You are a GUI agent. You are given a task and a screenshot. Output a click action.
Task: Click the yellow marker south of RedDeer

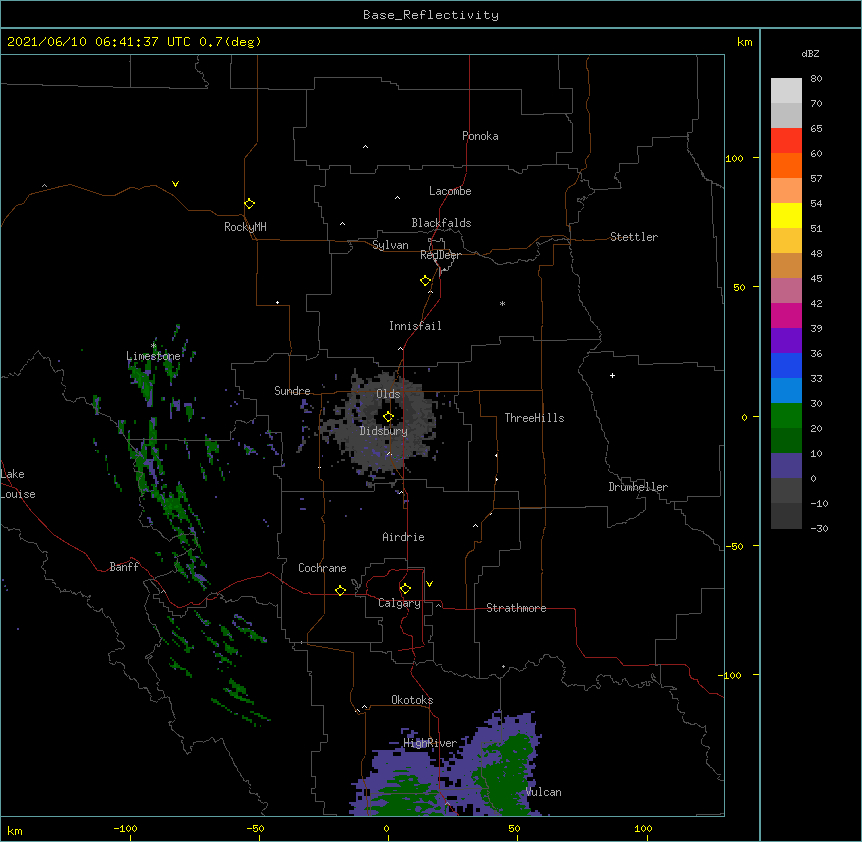tap(426, 280)
